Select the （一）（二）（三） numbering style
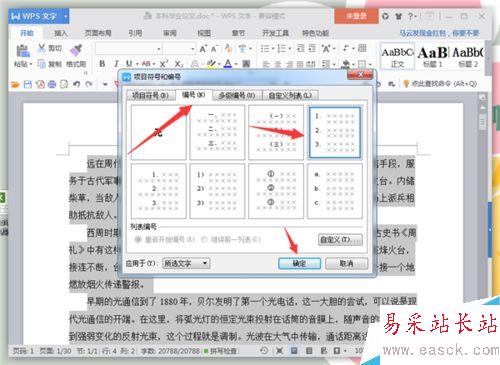 [x=276, y=132]
